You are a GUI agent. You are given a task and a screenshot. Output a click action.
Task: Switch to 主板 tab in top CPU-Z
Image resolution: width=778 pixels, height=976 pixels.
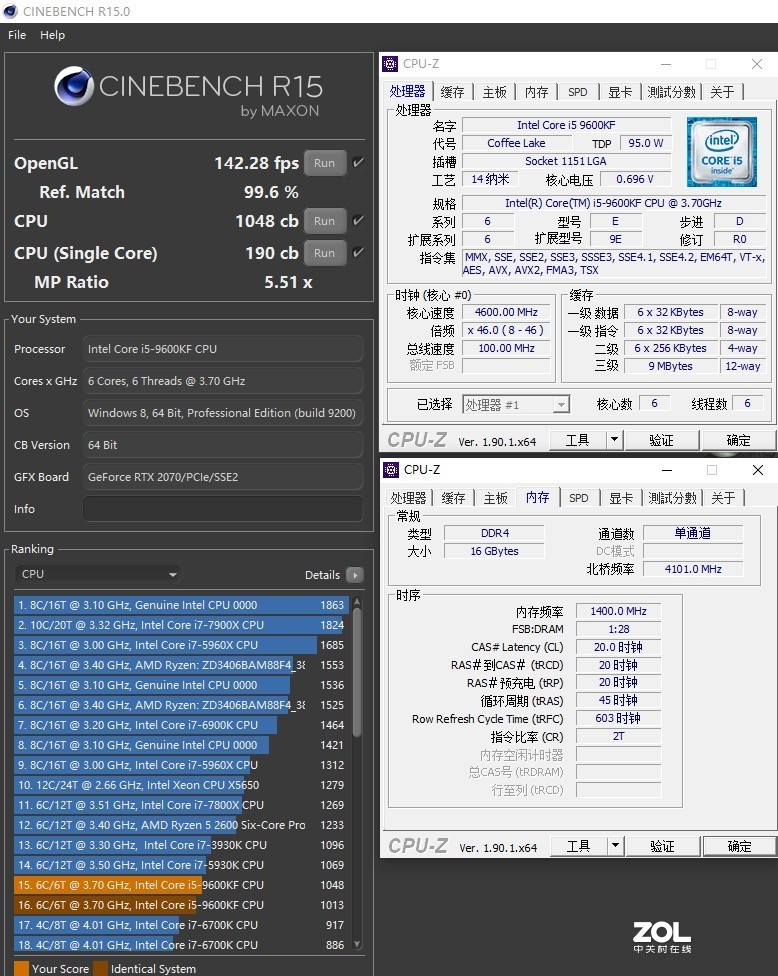pyautogui.click(x=495, y=92)
